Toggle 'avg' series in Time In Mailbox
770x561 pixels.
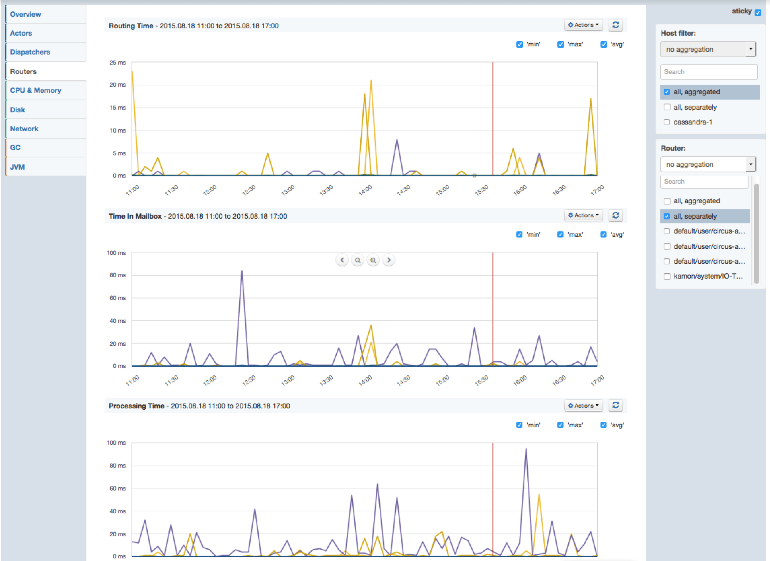click(x=604, y=234)
